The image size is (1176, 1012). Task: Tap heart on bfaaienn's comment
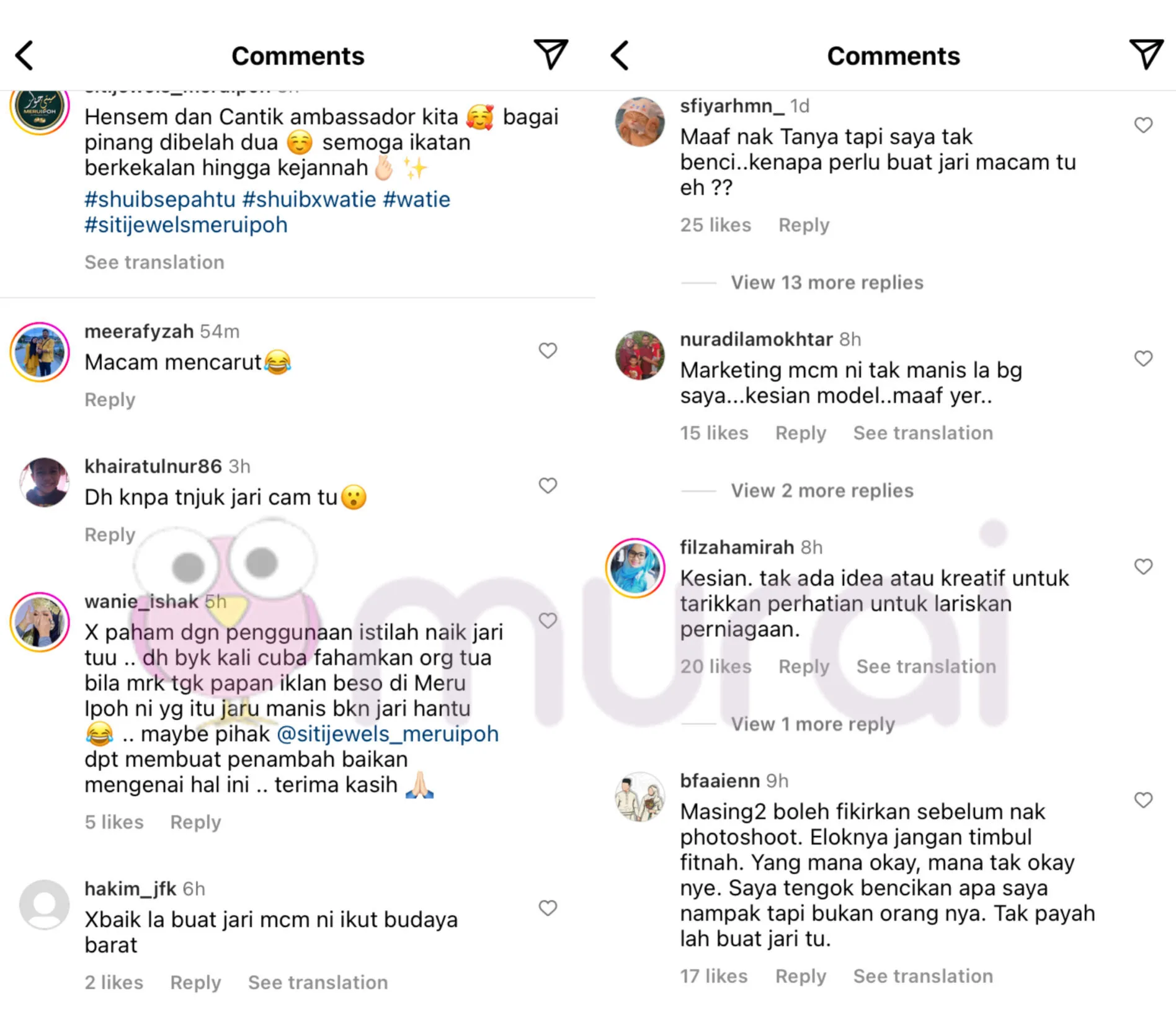[1143, 800]
